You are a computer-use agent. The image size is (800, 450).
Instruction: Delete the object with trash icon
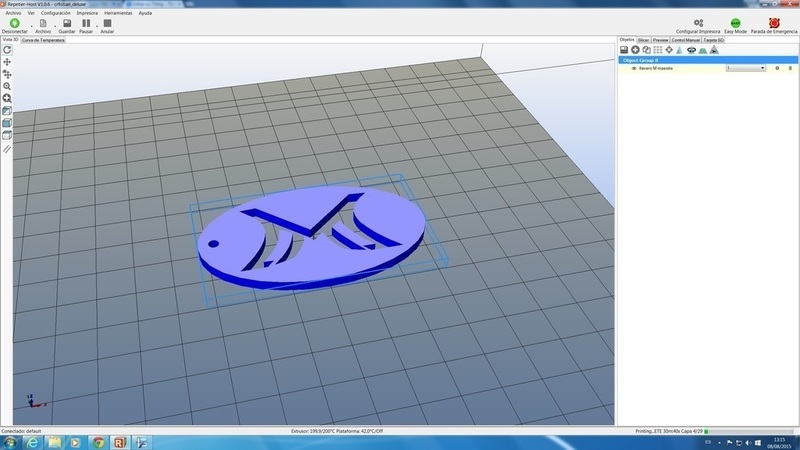[788, 68]
